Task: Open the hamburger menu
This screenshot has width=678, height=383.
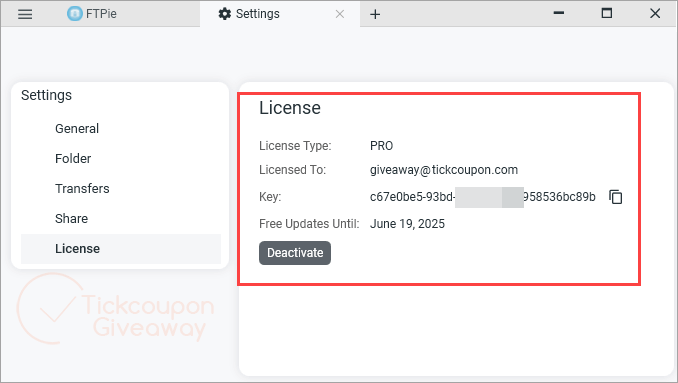Action: tap(25, 14)
